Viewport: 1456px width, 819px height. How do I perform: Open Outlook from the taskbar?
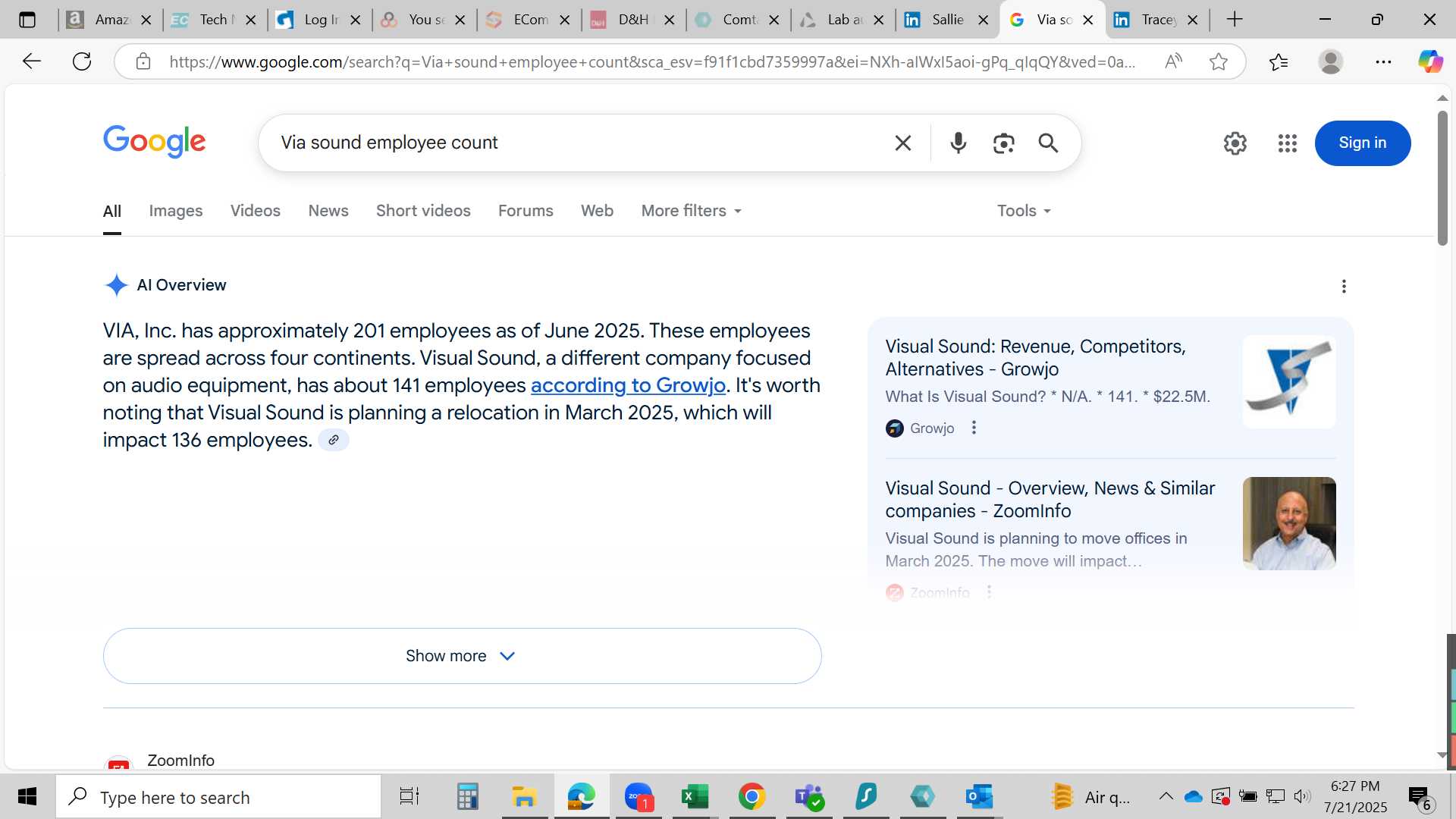979,796
